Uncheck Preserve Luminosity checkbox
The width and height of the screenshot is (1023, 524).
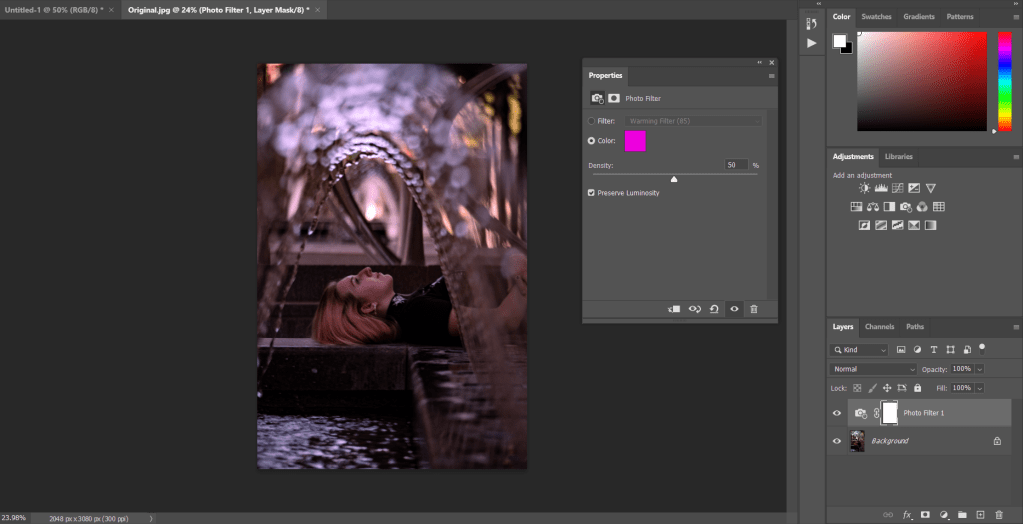click(592, 192)
